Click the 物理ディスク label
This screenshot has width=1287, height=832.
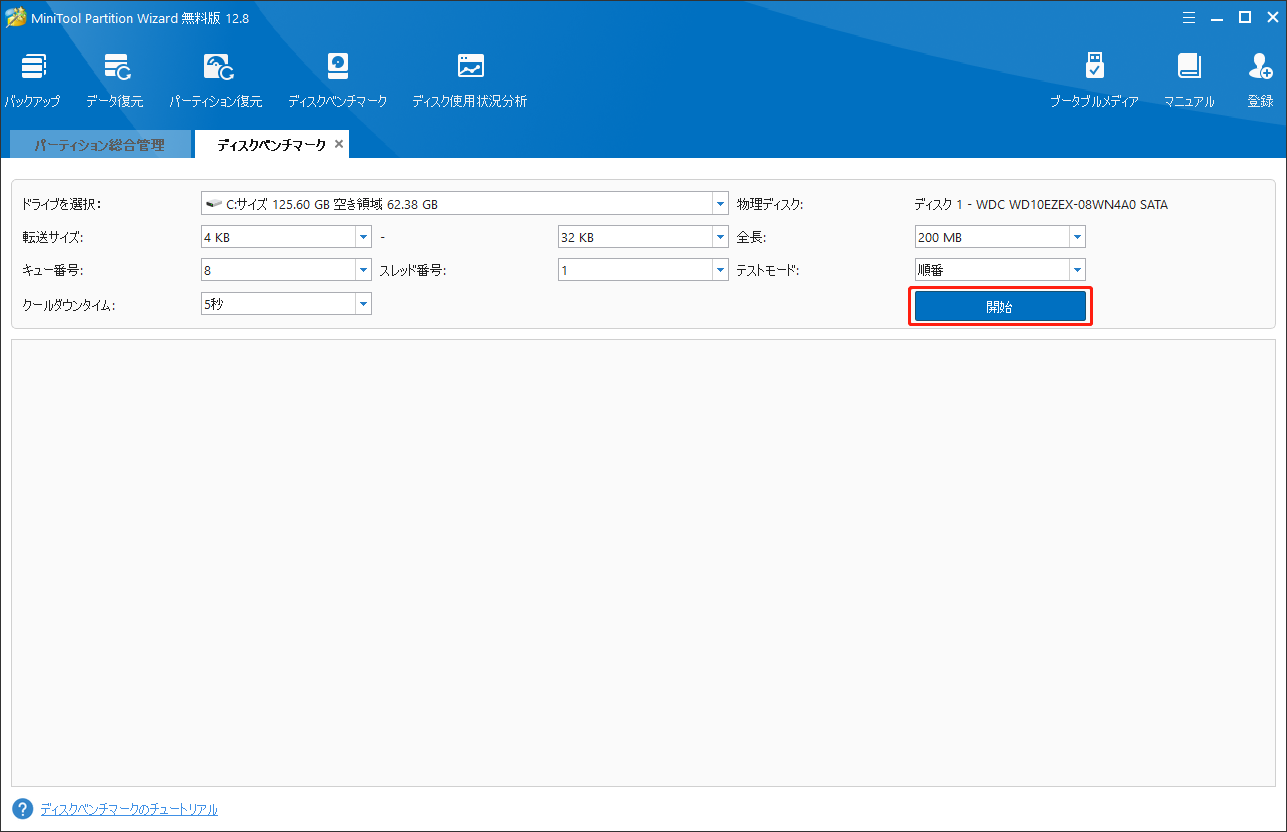point(770,205)
